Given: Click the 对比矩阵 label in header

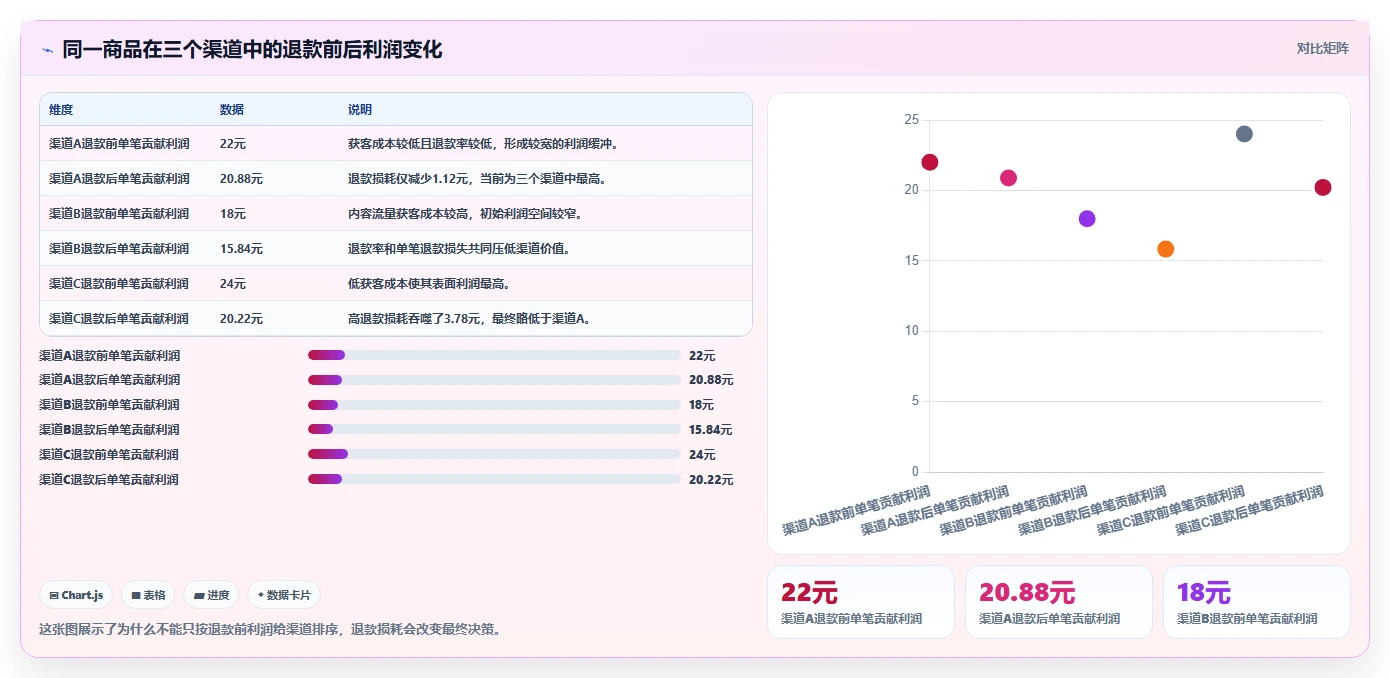Looking at the screenshot, I should (x=1322, y=48).
